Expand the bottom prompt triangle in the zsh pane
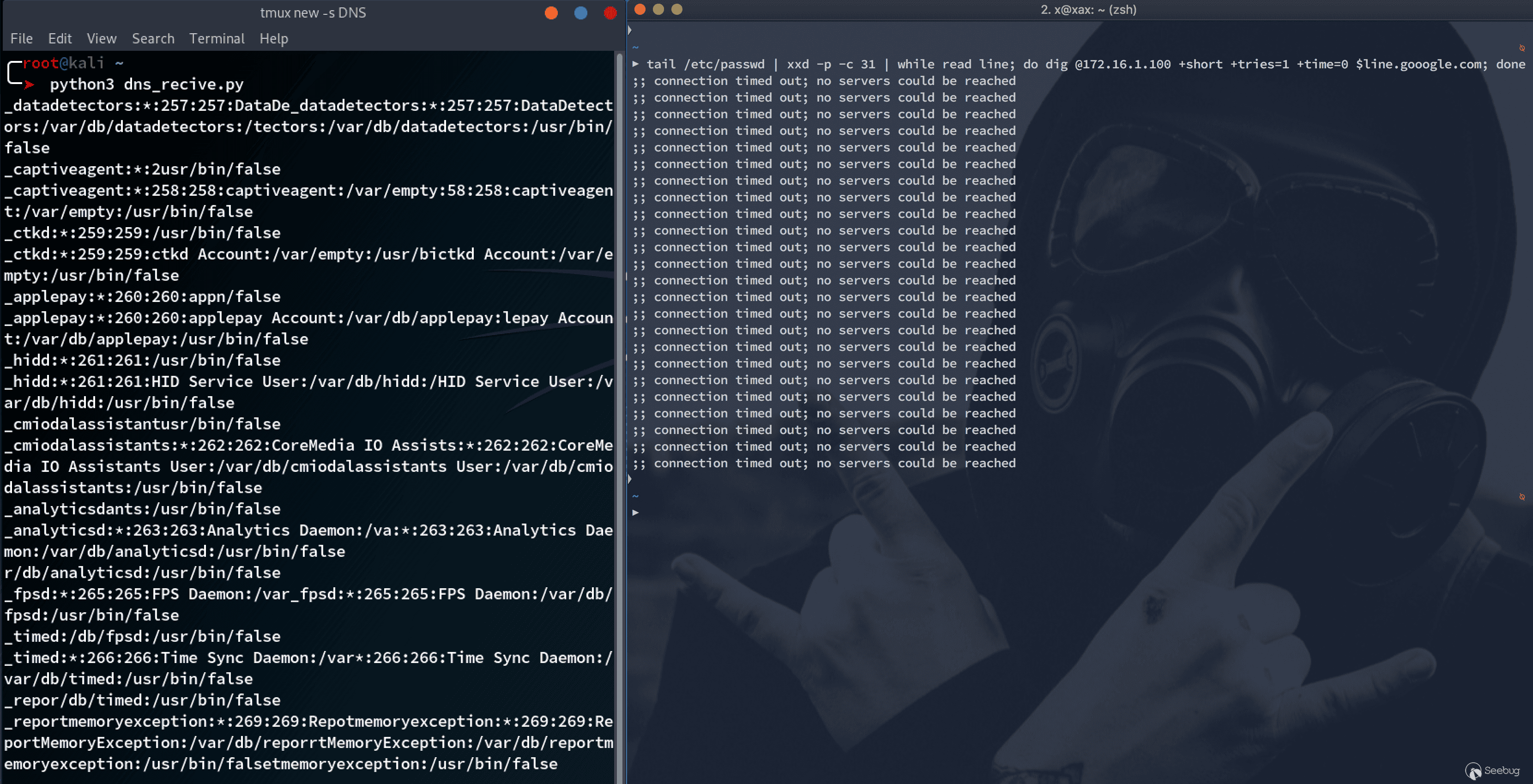 point(635,513)
